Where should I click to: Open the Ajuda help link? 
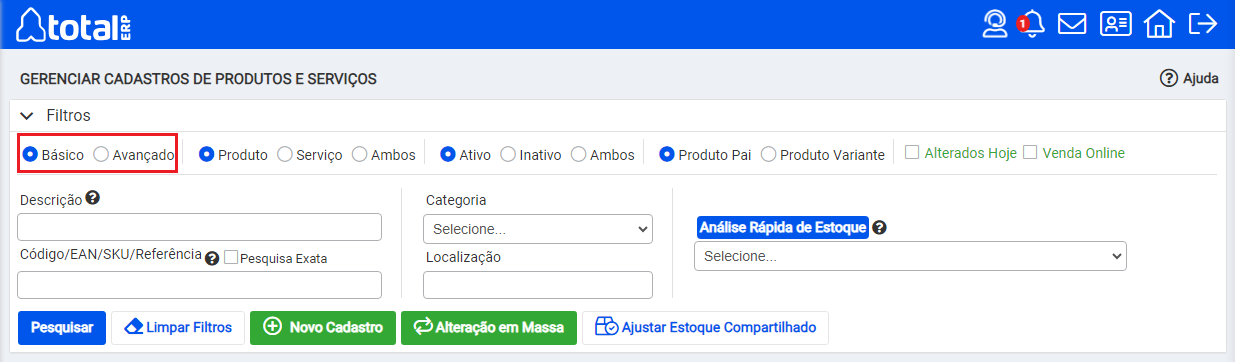coord(1190,78)
